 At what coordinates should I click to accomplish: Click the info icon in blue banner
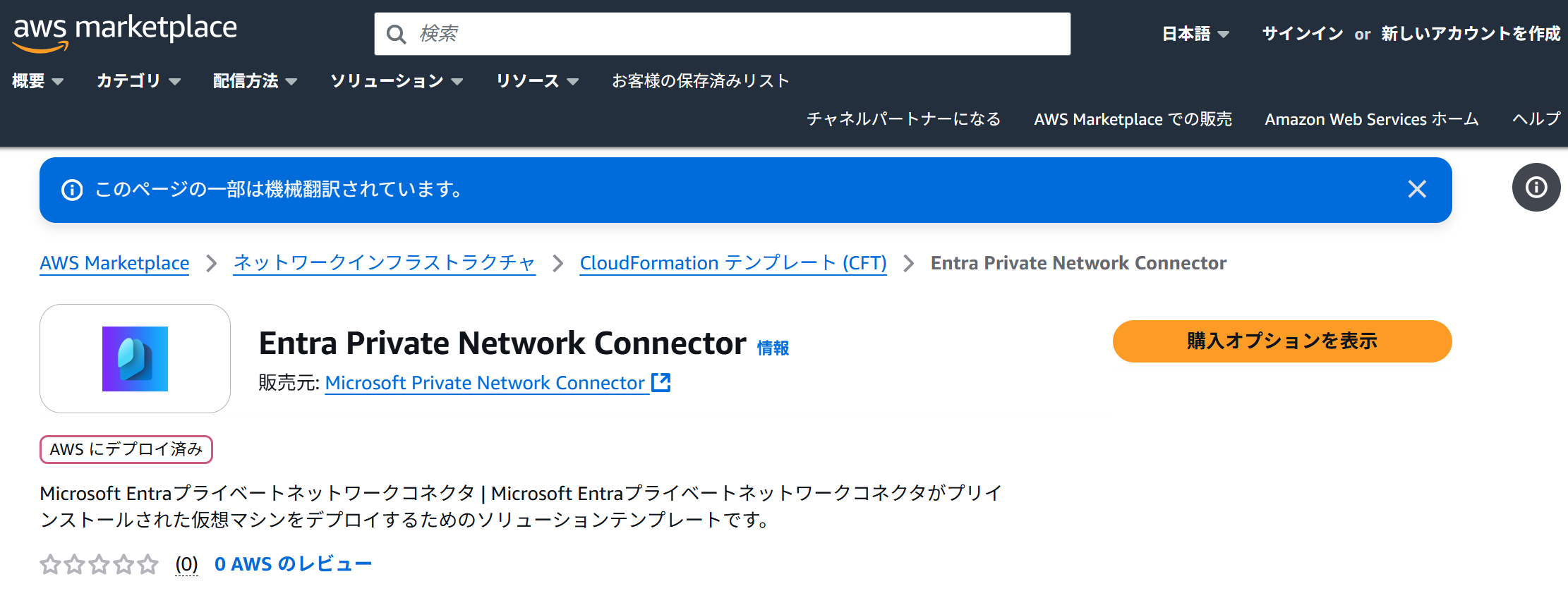click(72, 190)
